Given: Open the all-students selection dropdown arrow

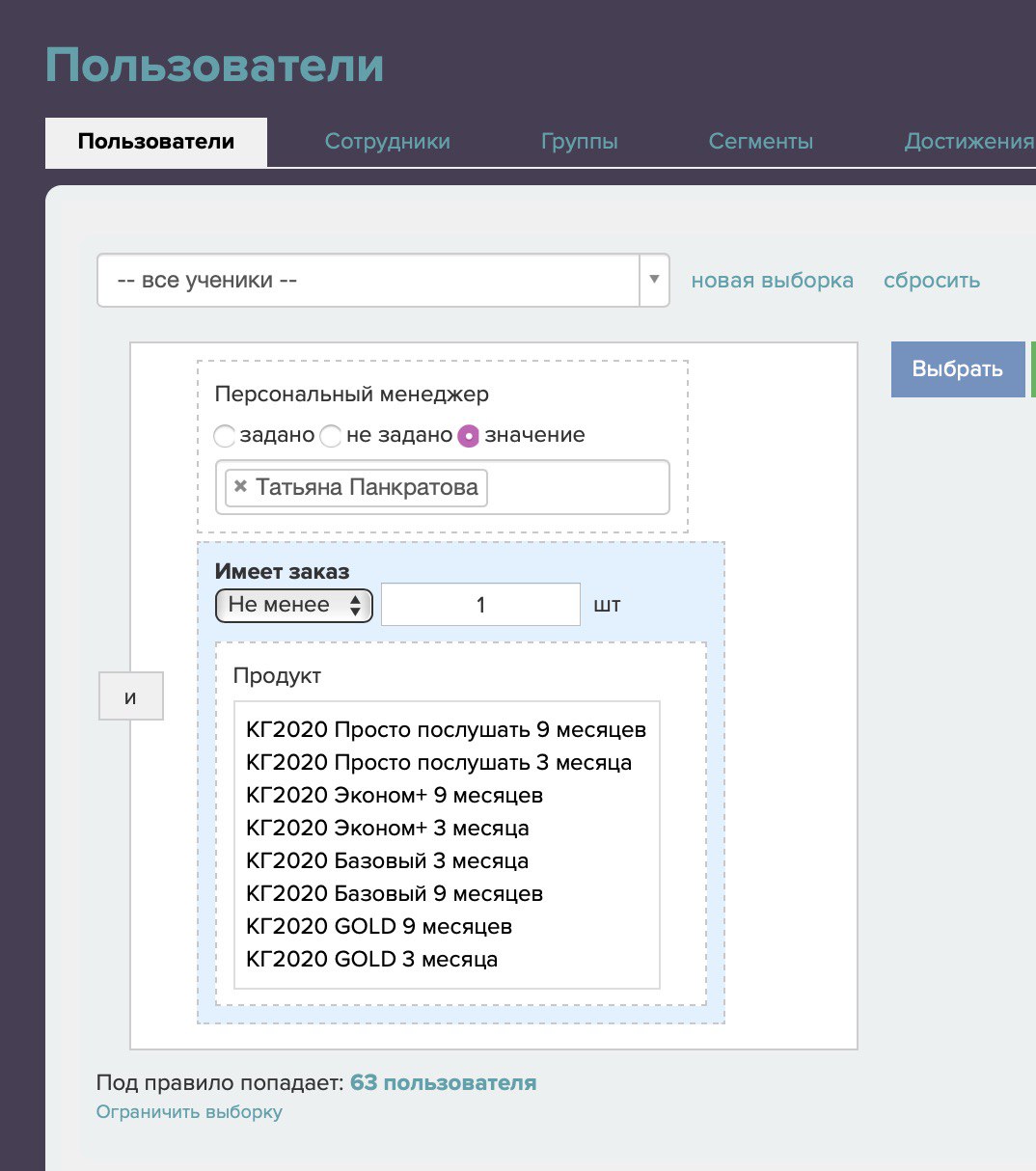Looking at the screenshot, I should 654,281.
